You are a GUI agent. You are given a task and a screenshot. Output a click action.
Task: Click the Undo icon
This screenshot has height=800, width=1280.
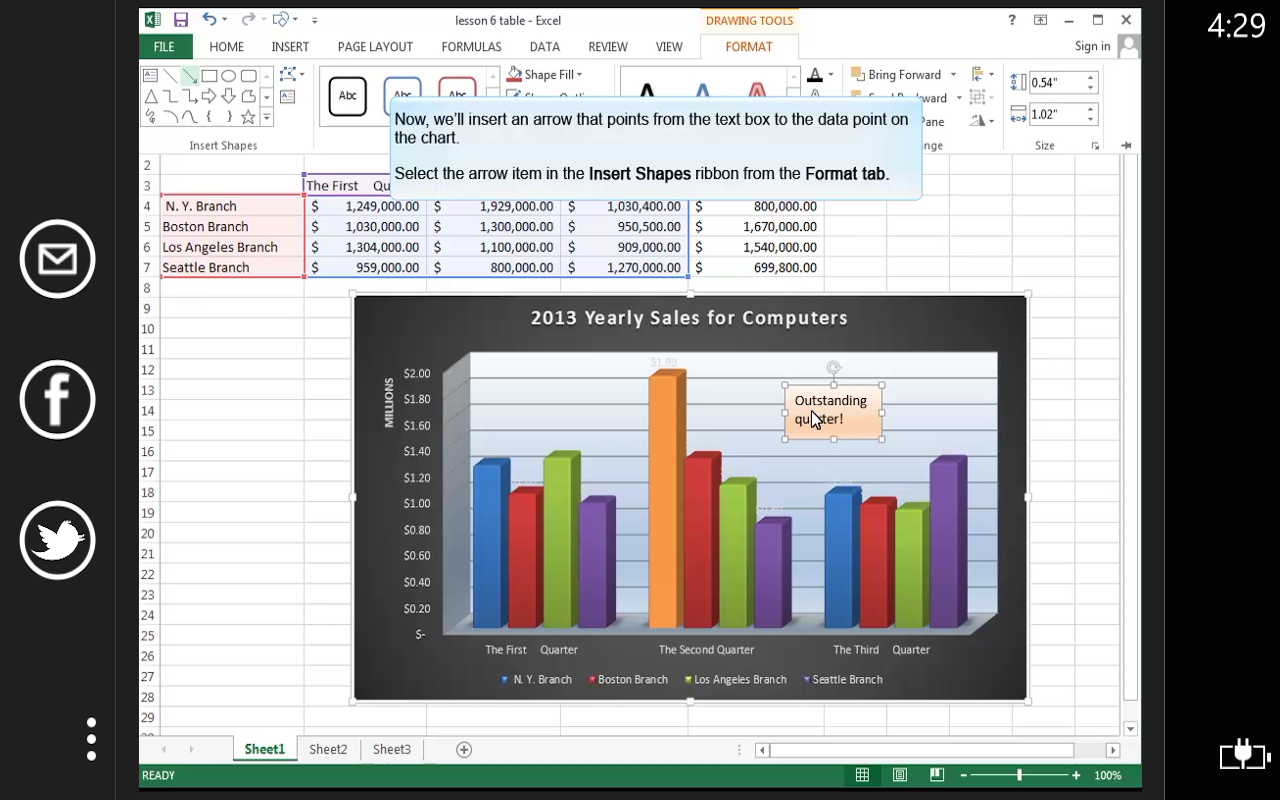(x=208, y=19)
